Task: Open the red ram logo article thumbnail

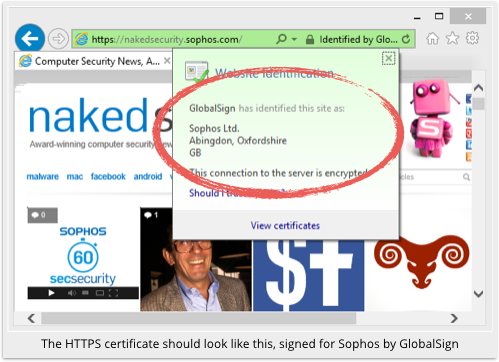Action: [421, 262]
